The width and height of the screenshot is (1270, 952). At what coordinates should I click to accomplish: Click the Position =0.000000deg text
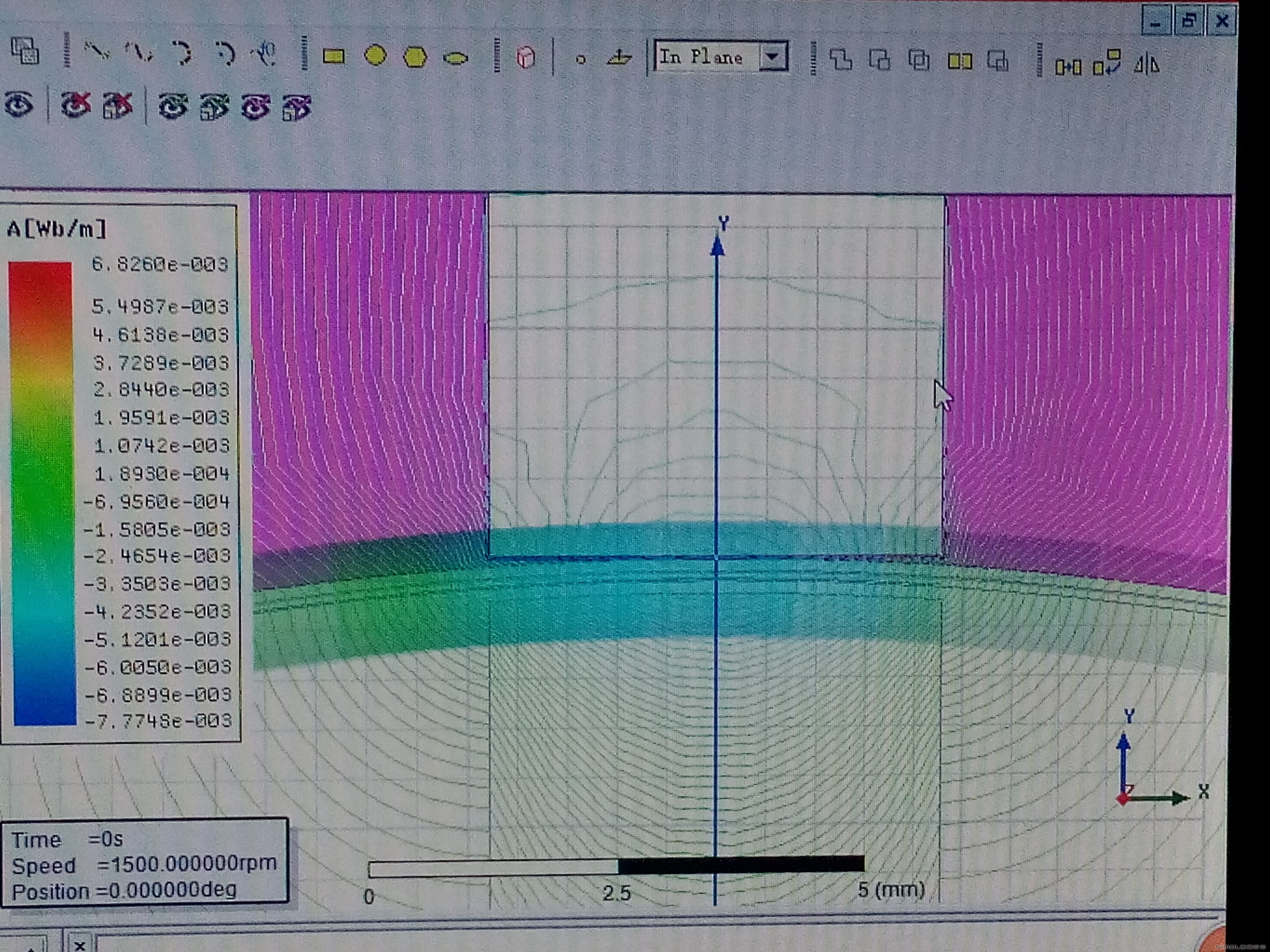click(124, 891)
